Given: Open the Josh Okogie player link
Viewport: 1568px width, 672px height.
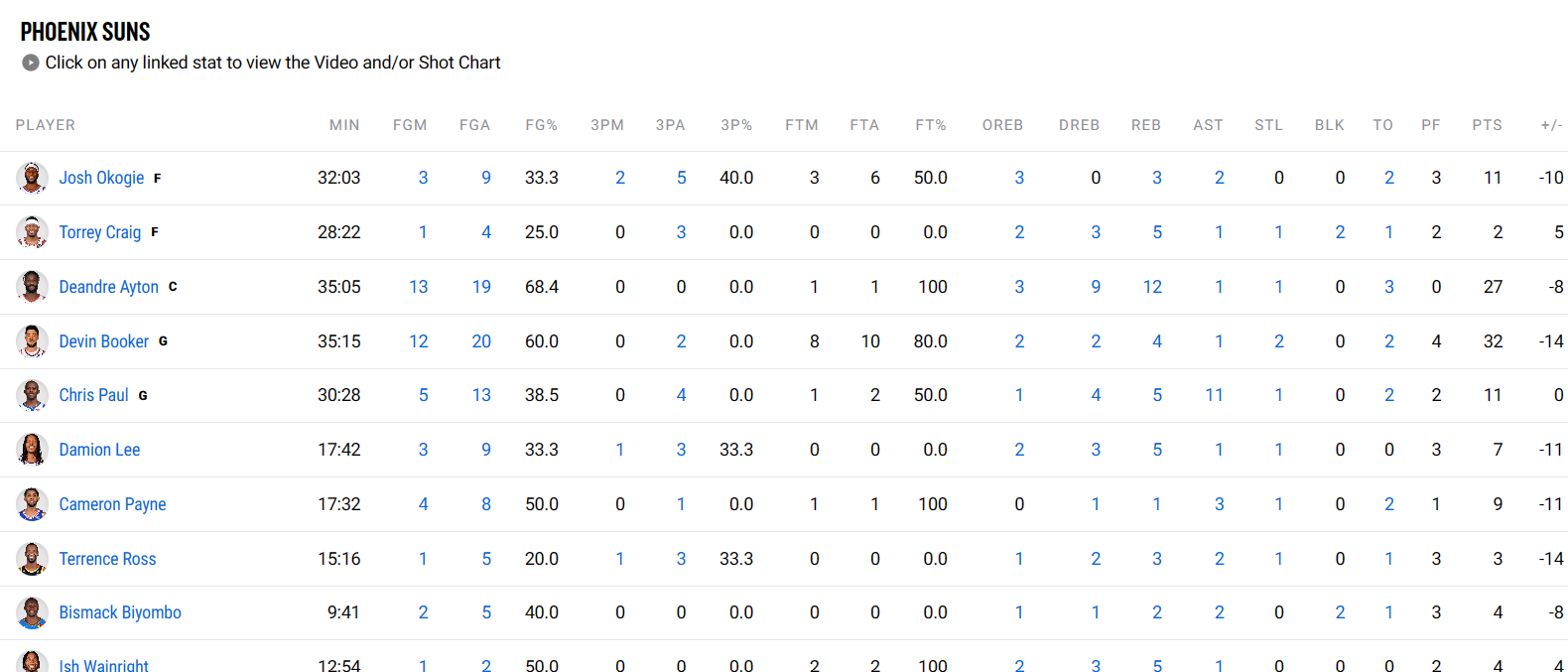Looking at the screenshot, I should (x=101, y=178).
